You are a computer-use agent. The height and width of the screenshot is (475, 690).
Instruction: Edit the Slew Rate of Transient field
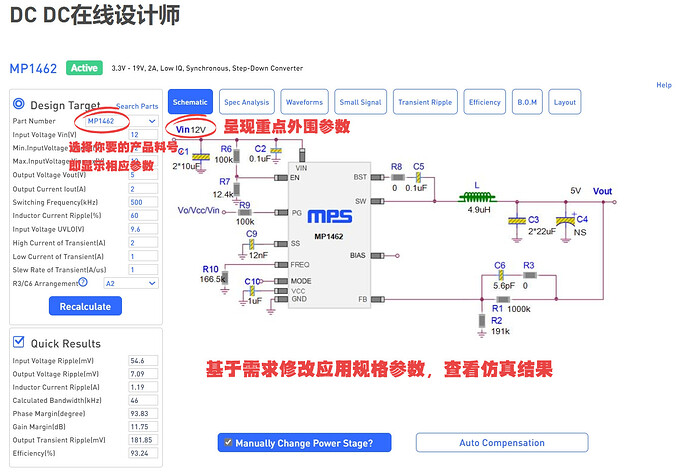[x=143, y=269]
